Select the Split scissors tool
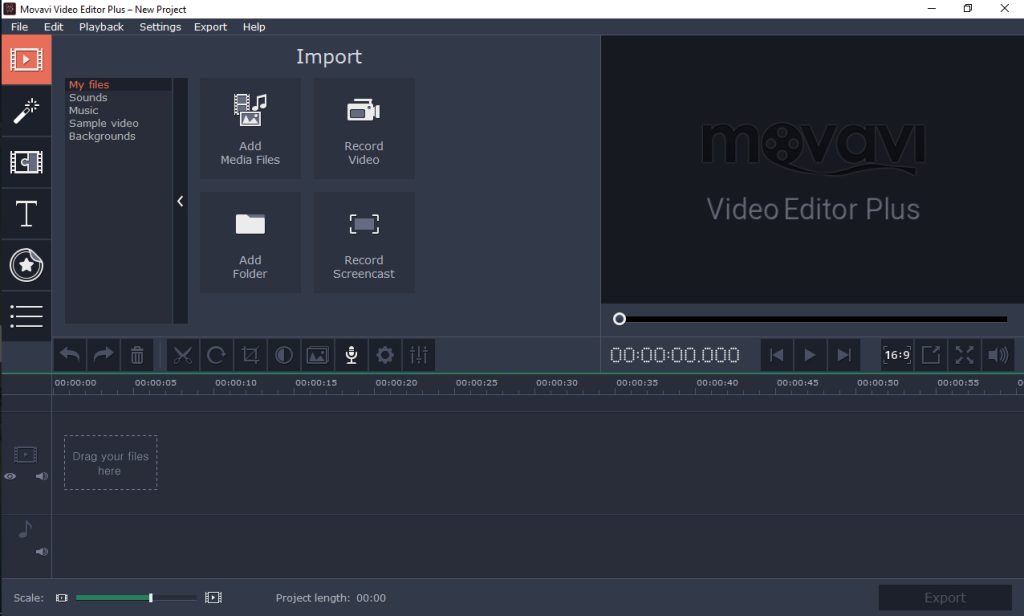The height and width of the screenshot is (616, 1024). (183, 355)
